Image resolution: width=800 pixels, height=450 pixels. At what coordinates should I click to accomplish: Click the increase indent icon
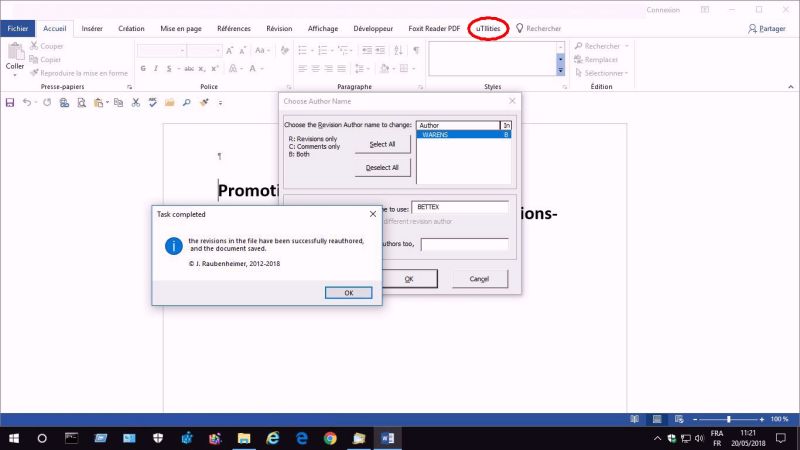(380, 50)
